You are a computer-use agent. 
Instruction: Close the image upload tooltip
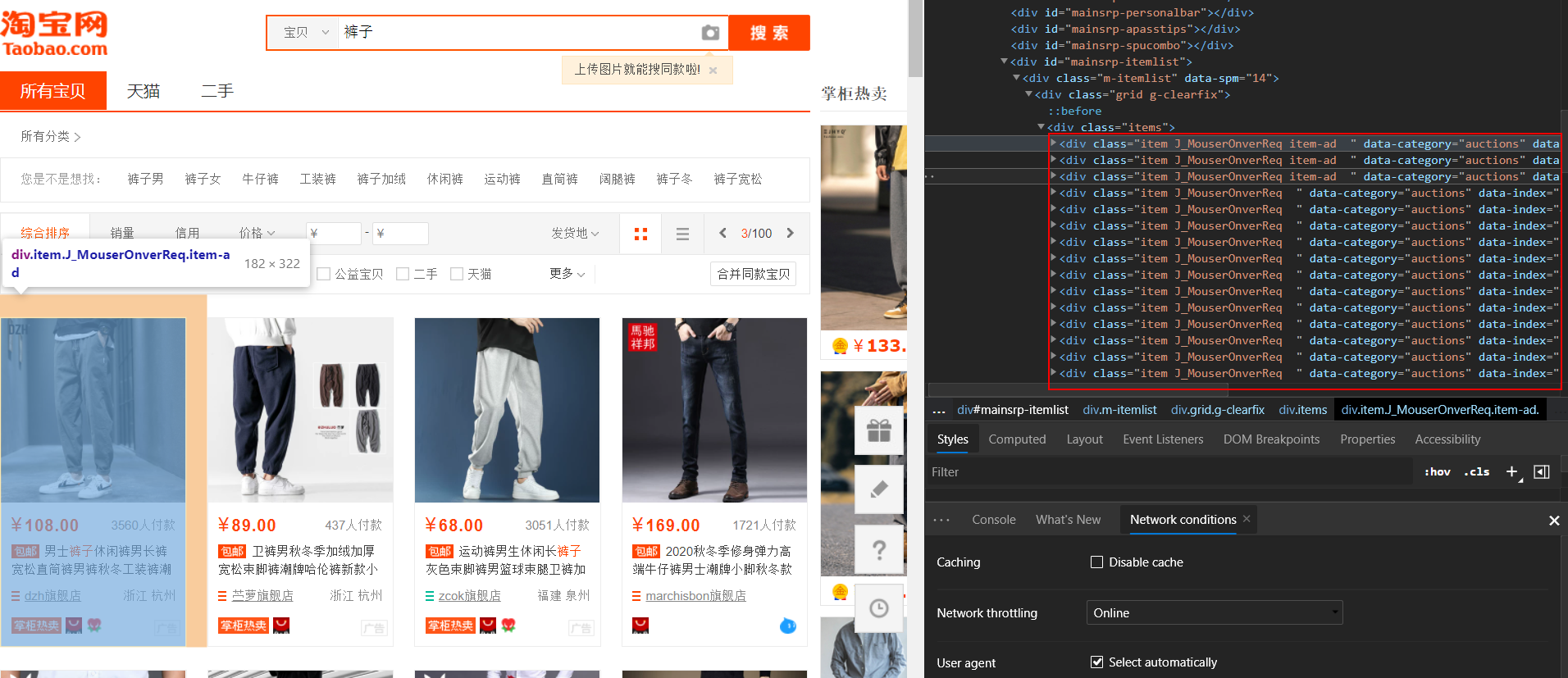(x=713, y=71)
